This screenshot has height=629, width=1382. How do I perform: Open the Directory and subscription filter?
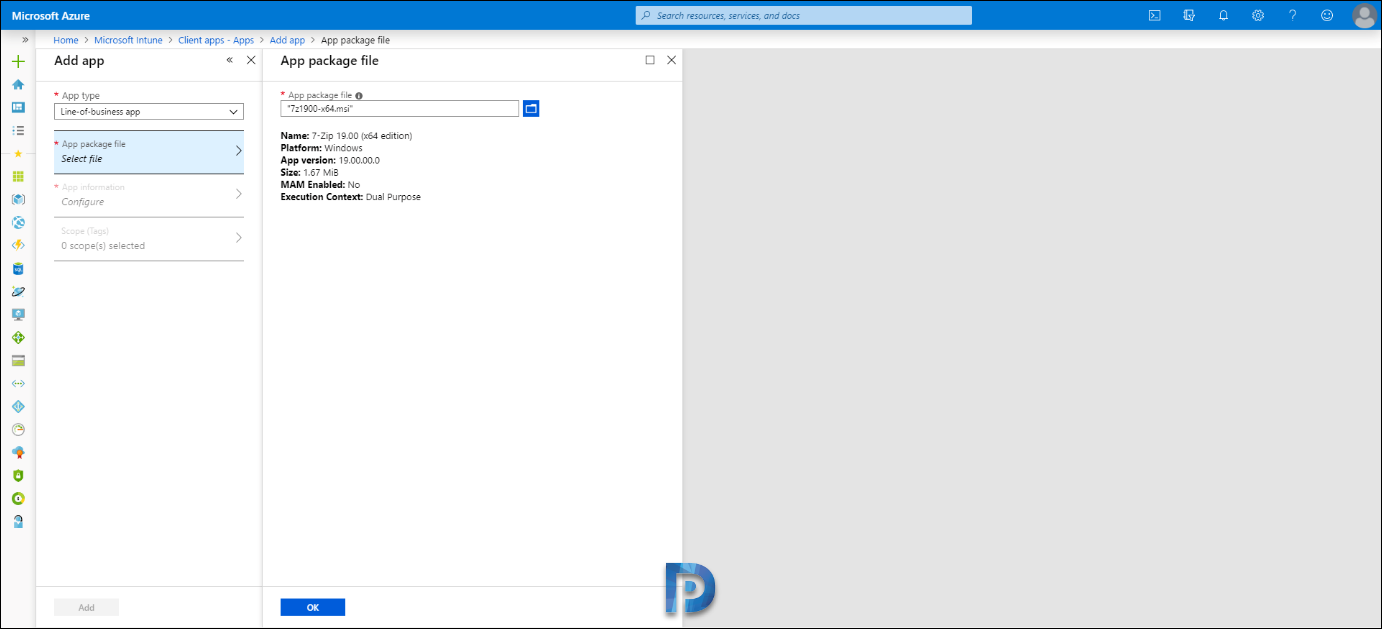[x=1189, y=15]
